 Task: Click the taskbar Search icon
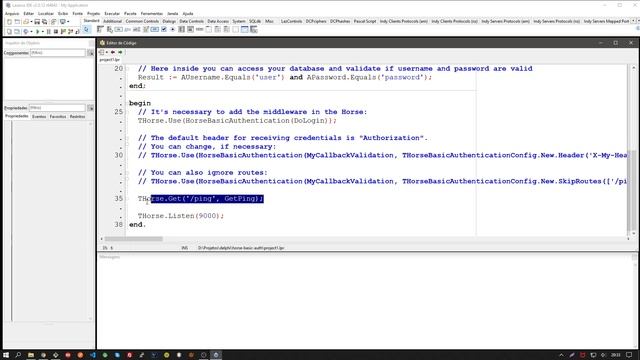[18, 355]
